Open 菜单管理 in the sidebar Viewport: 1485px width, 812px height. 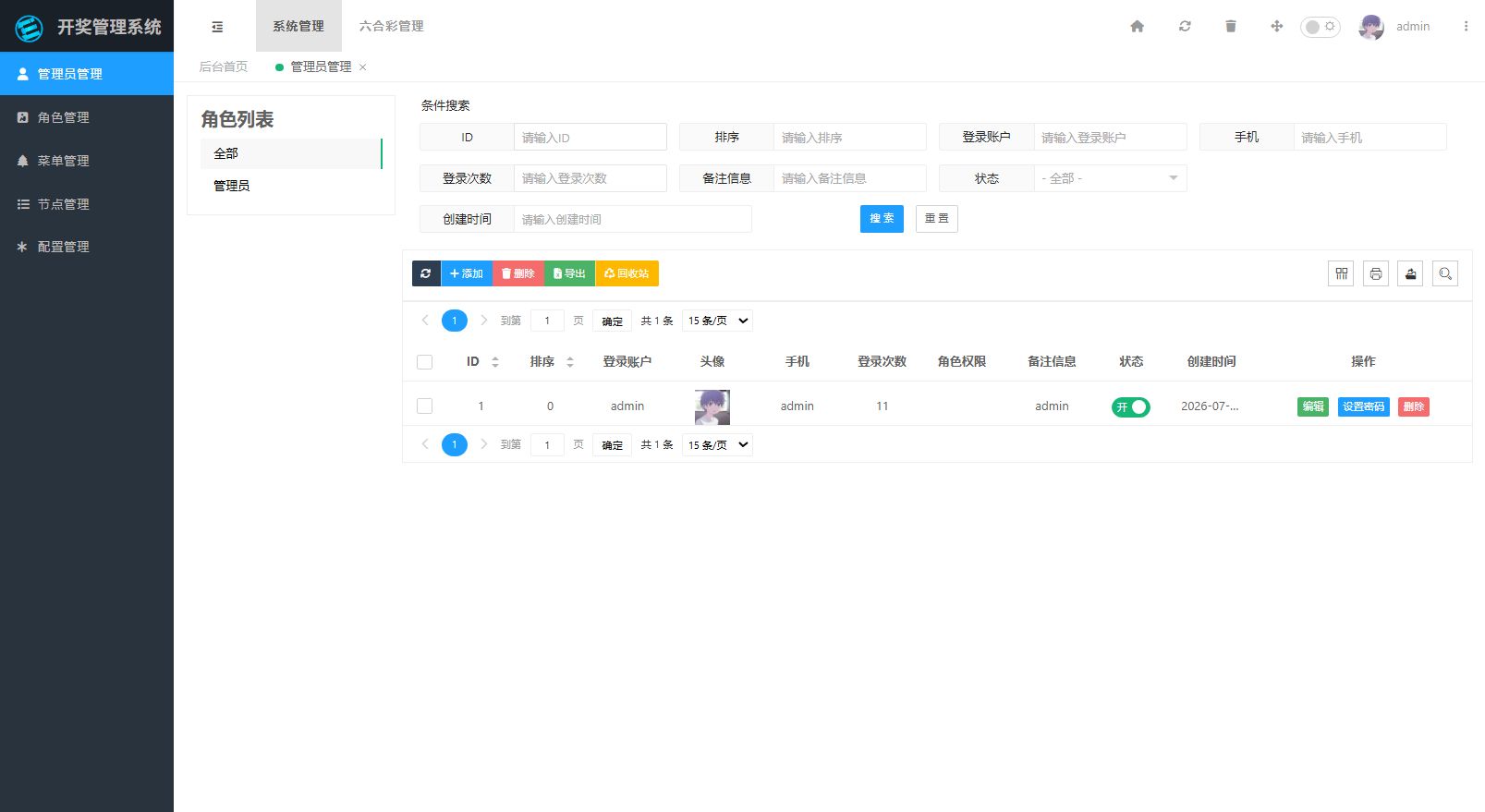(87, 161)
